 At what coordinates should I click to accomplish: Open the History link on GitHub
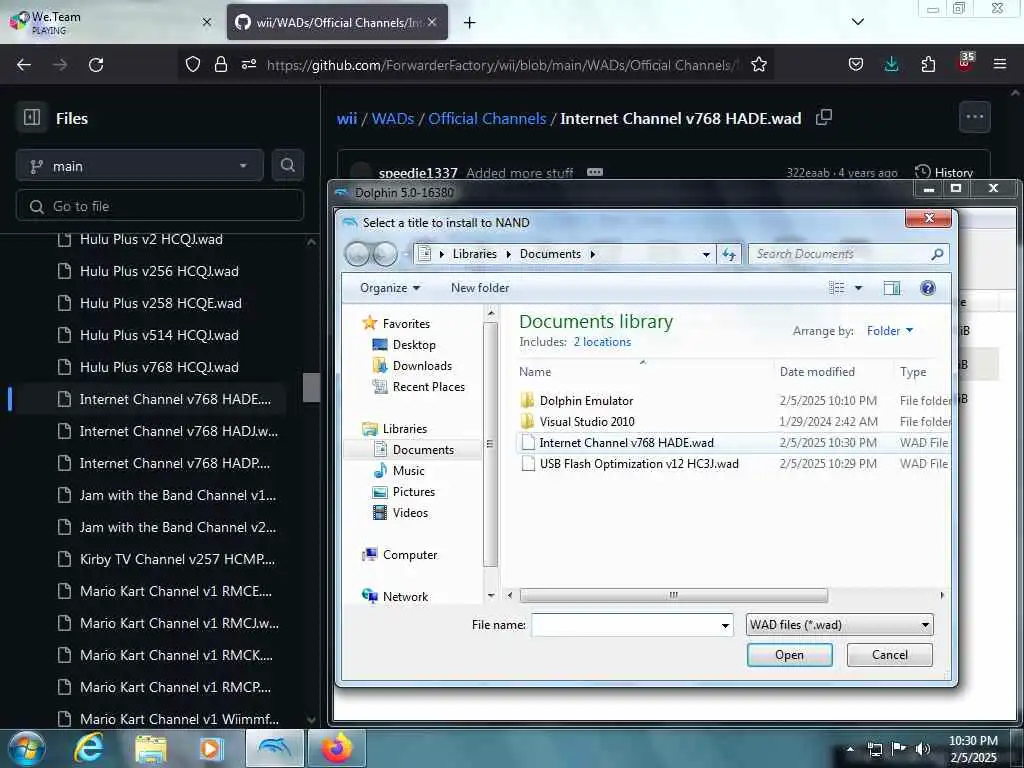[x=944, y=172]
